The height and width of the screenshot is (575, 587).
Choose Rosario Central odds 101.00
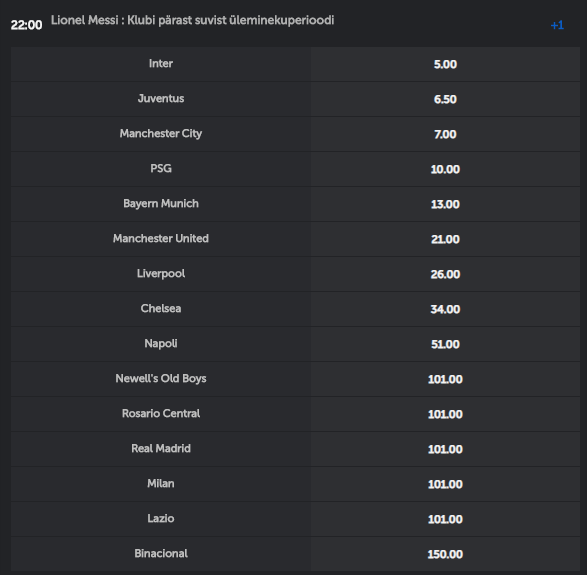445,414
